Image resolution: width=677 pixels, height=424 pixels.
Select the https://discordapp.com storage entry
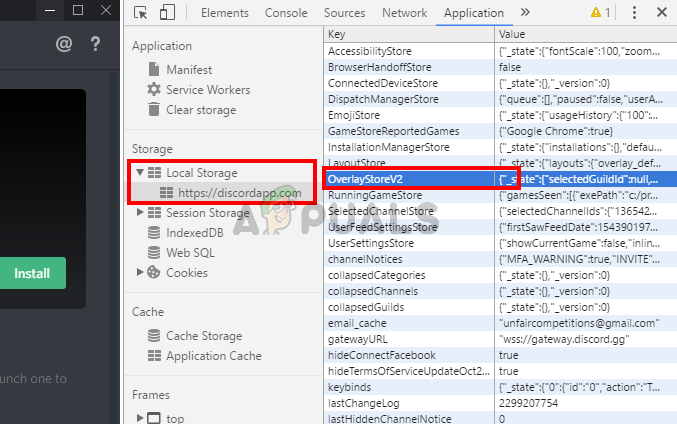(240, 193)
